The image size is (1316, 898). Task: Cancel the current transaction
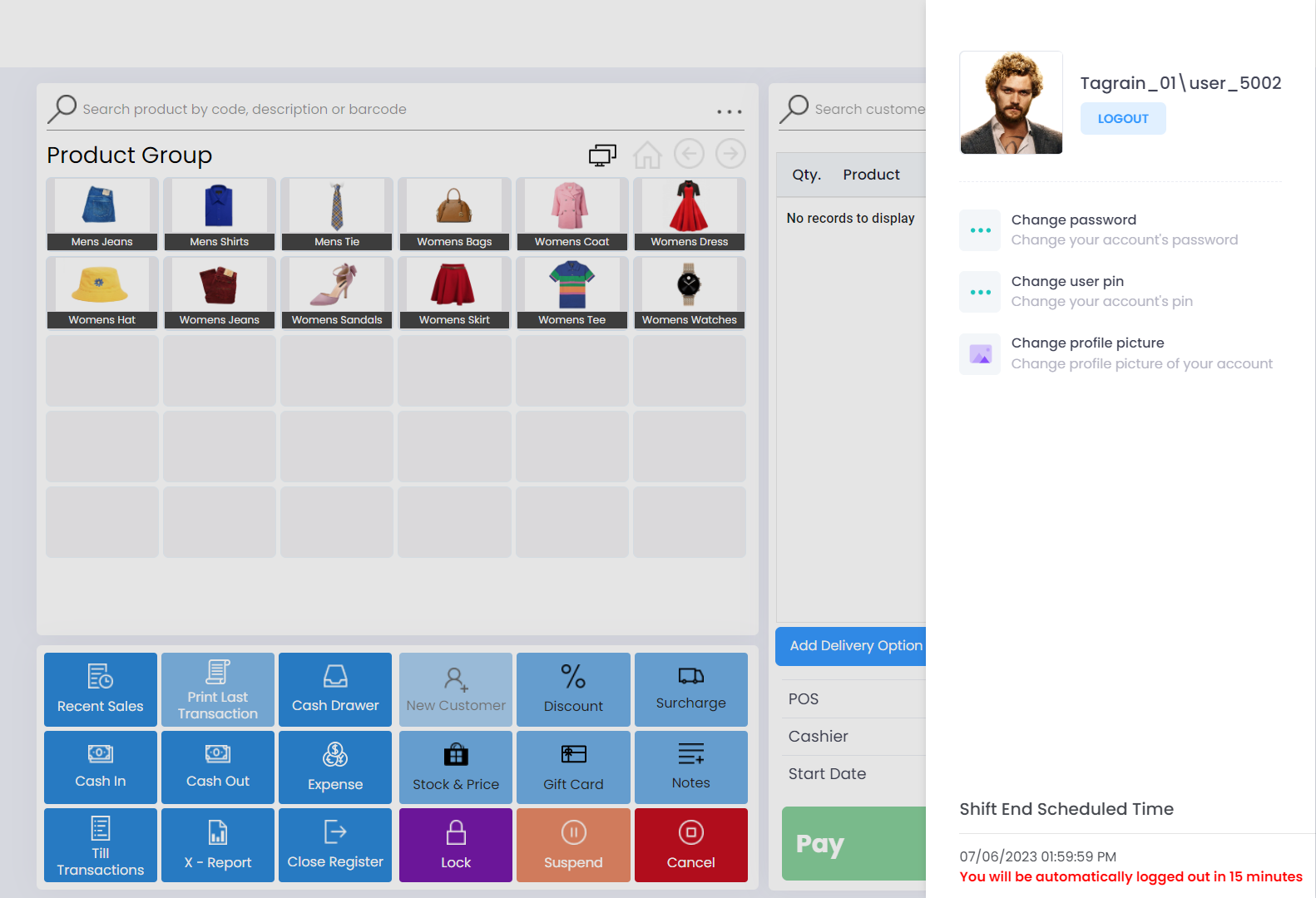click(x=690, y=845)
